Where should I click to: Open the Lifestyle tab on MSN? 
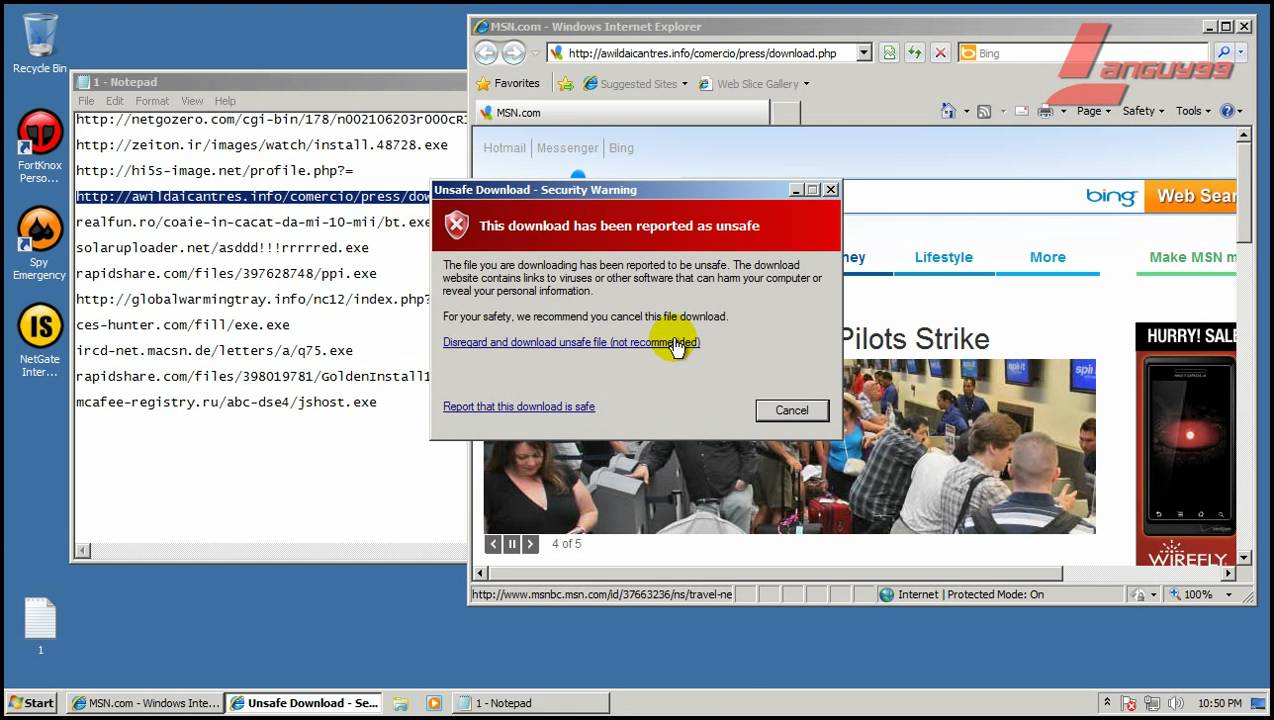pyautogui.click(x=943, y=257)
